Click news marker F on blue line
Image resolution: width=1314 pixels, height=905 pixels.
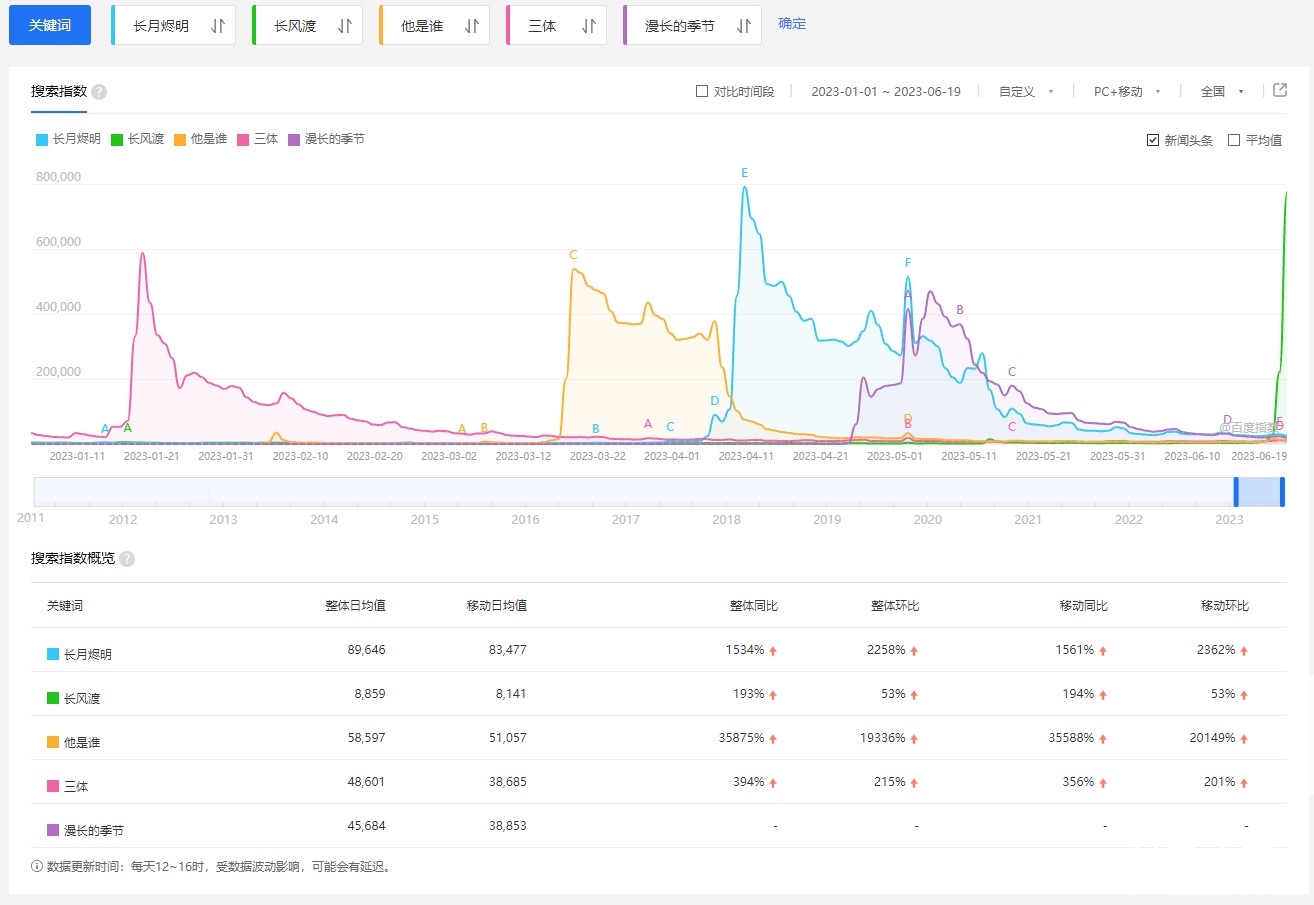pyautogui.click(x=908, y=263)
